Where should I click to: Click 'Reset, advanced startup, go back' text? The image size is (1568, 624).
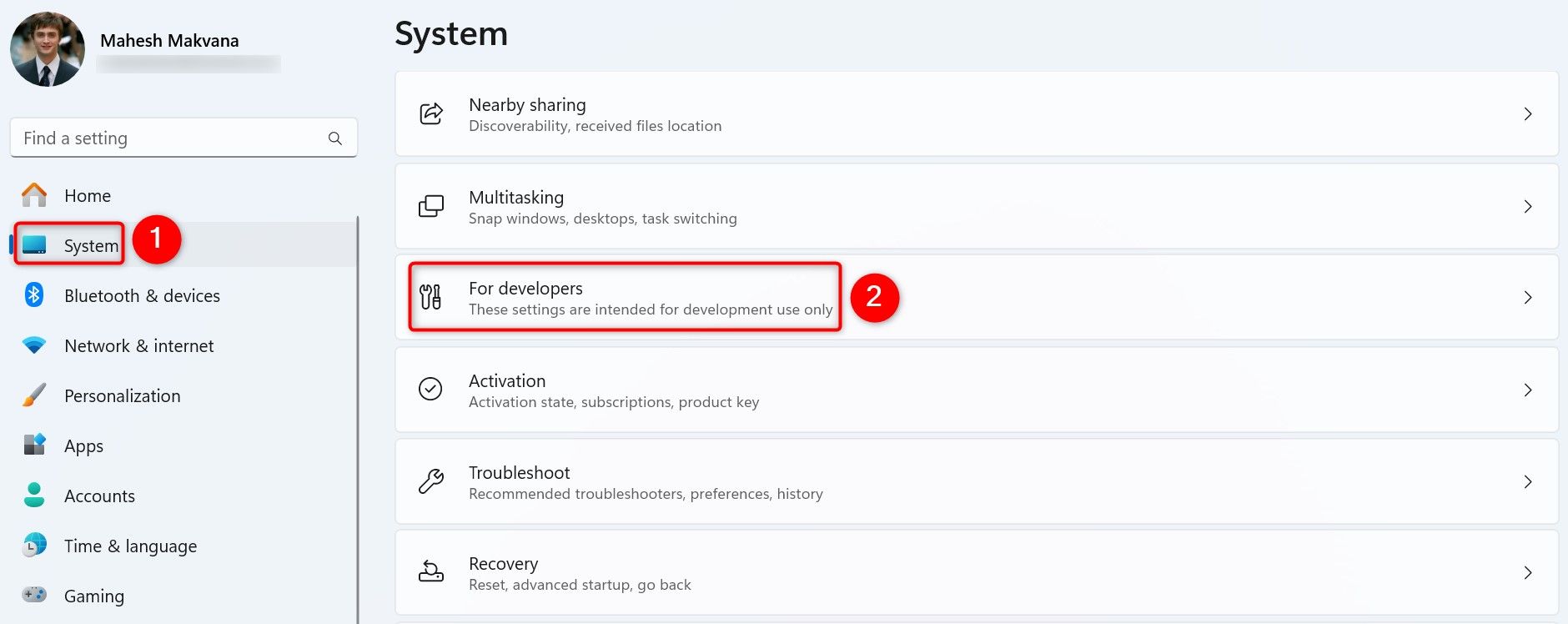[580, 585]
